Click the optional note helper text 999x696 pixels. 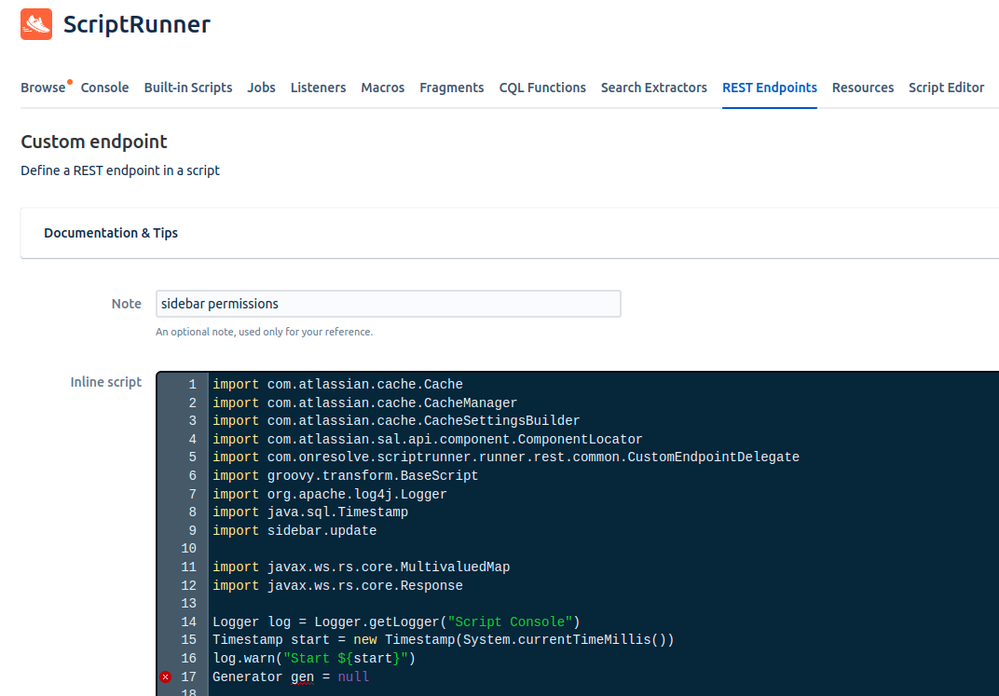pyautogui.click(x=264, y=332)
